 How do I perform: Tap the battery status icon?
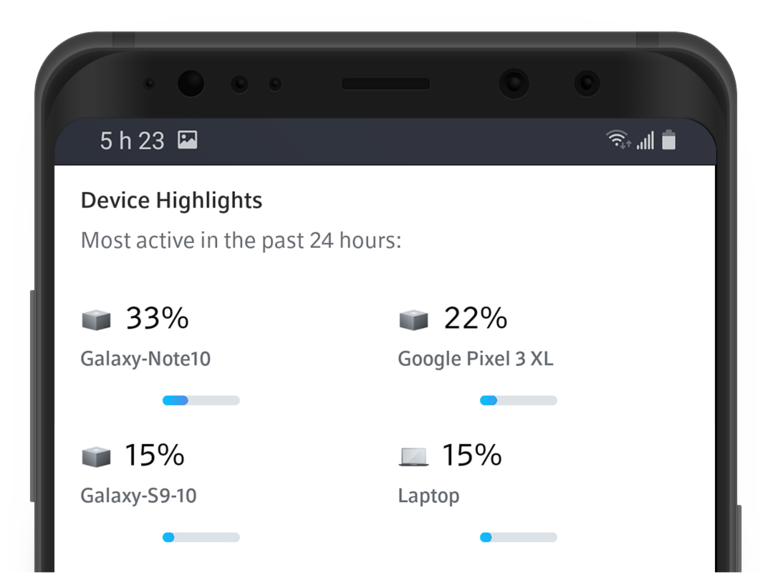coord(669,140)
